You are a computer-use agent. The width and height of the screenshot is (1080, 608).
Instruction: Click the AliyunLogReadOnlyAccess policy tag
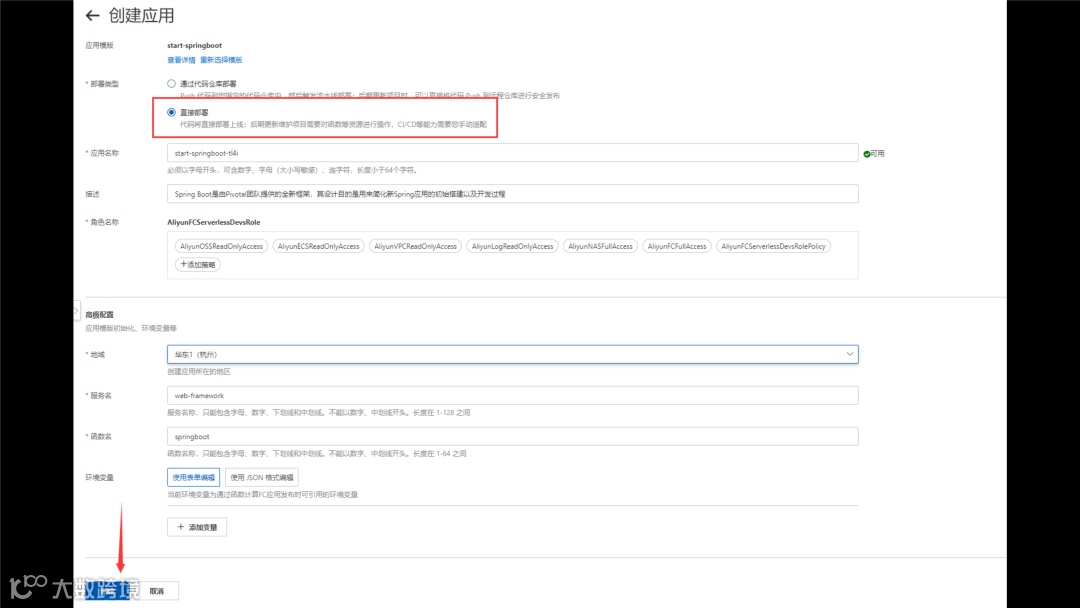coord(512,246)
